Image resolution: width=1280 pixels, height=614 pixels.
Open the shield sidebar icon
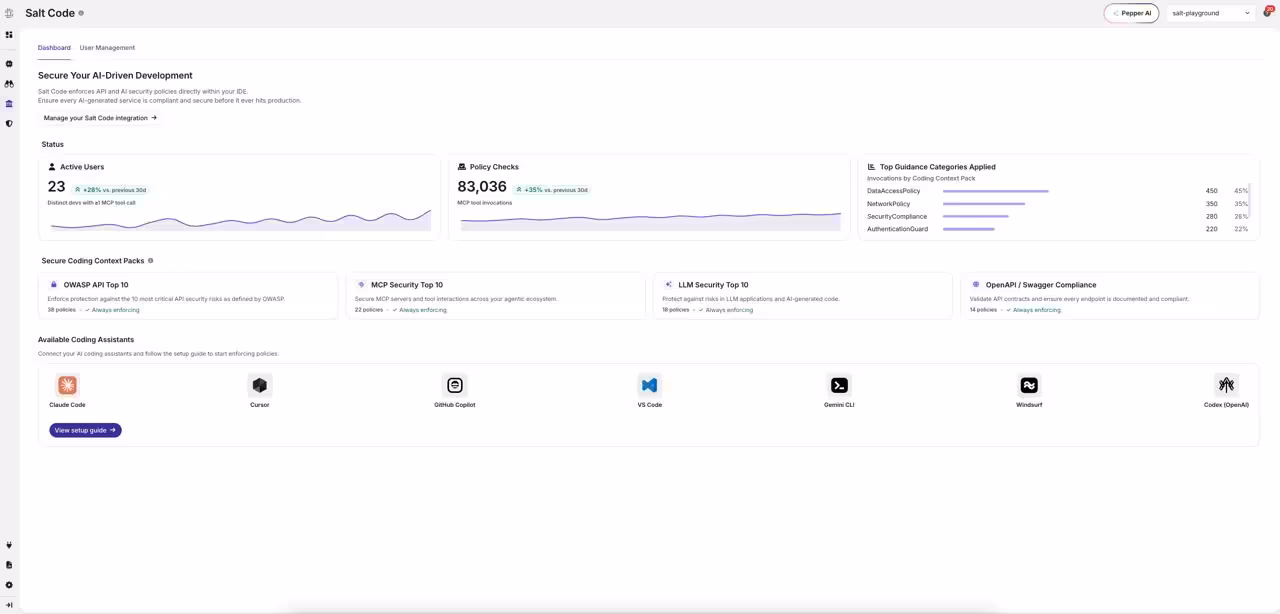click(9, 124)
